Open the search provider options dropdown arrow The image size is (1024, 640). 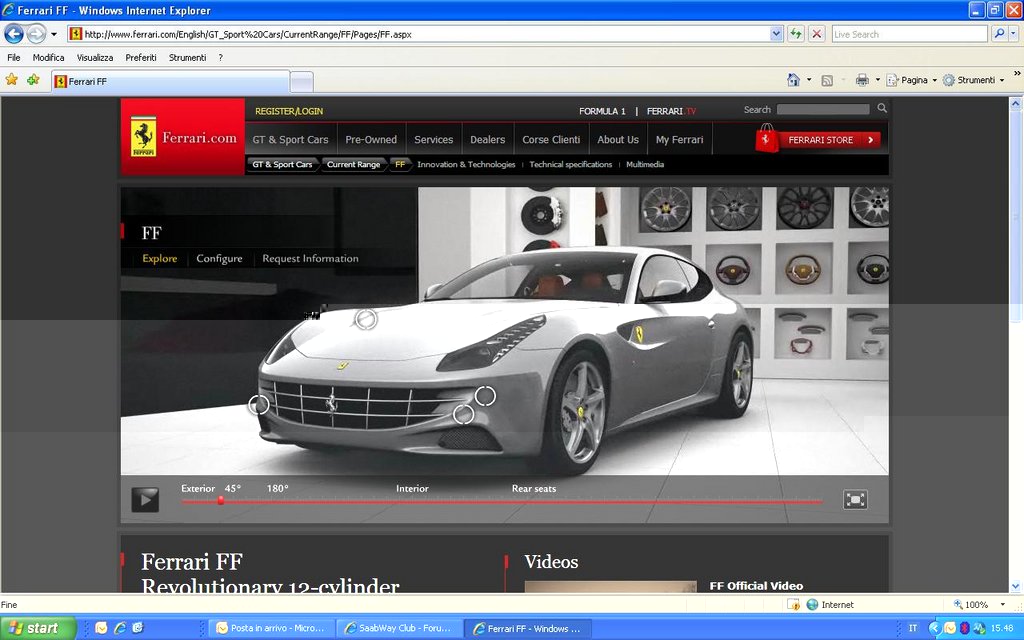click(x=1014, y=34)
